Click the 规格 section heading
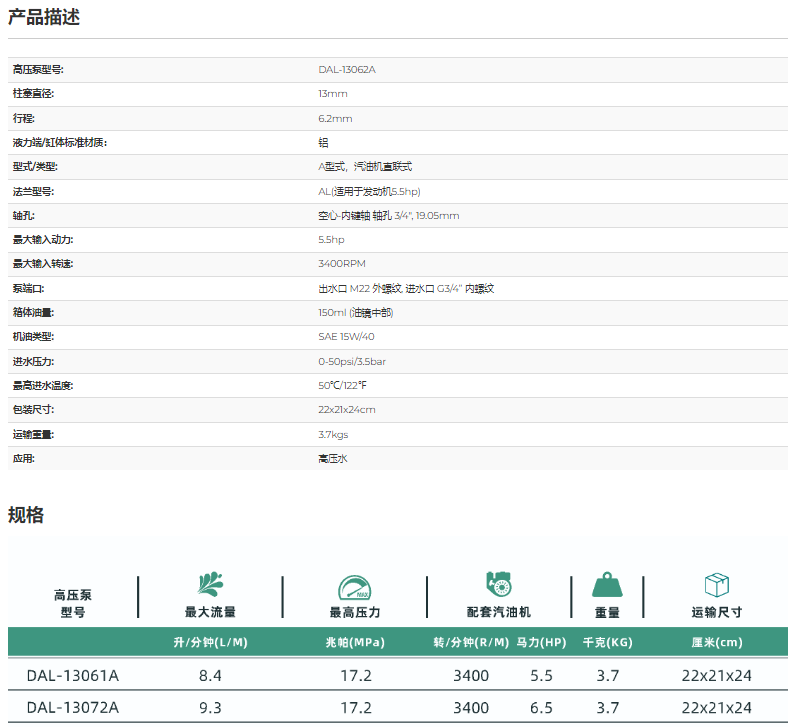 [26, 515]
